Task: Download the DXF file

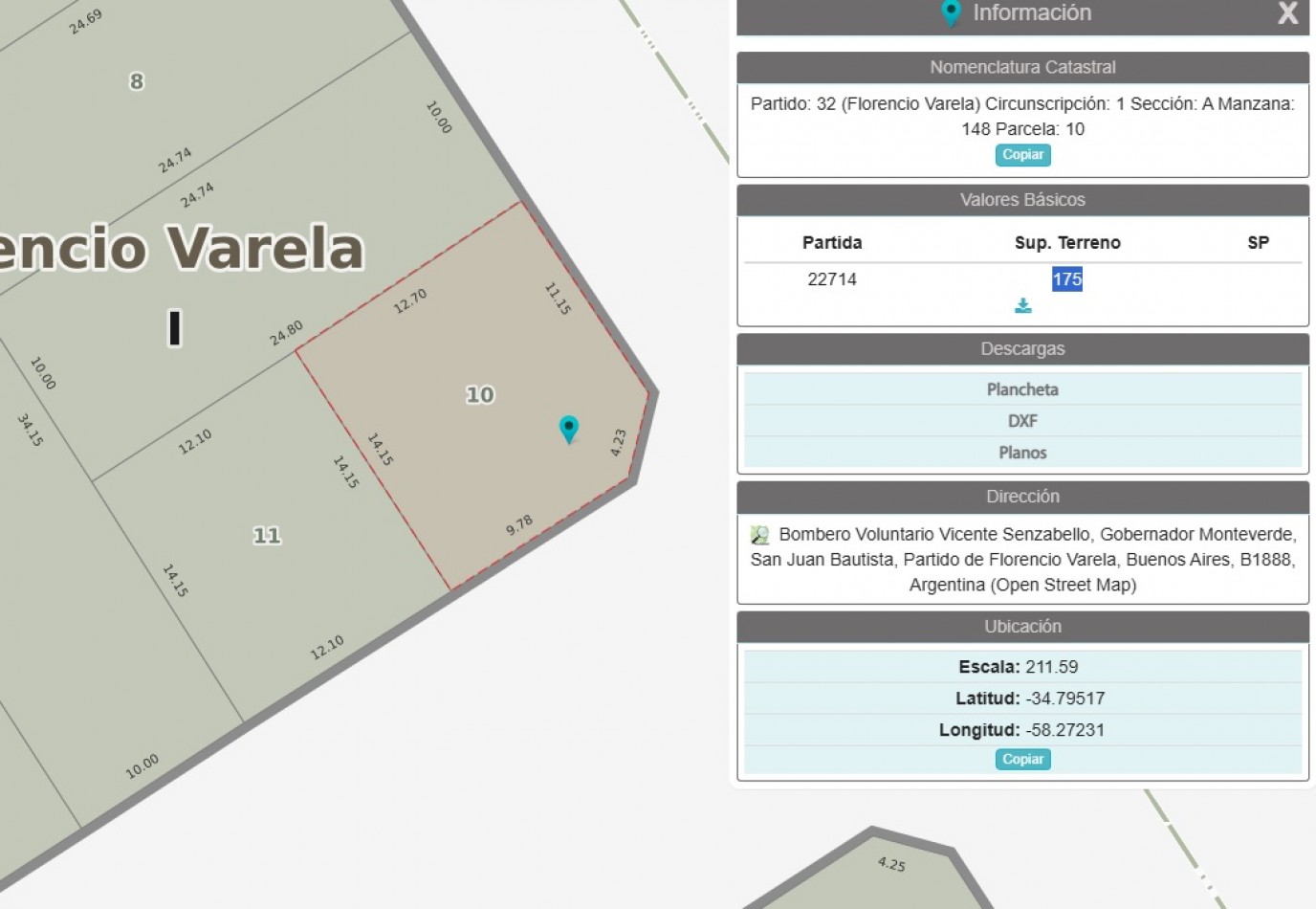Action: point(1022,420)
